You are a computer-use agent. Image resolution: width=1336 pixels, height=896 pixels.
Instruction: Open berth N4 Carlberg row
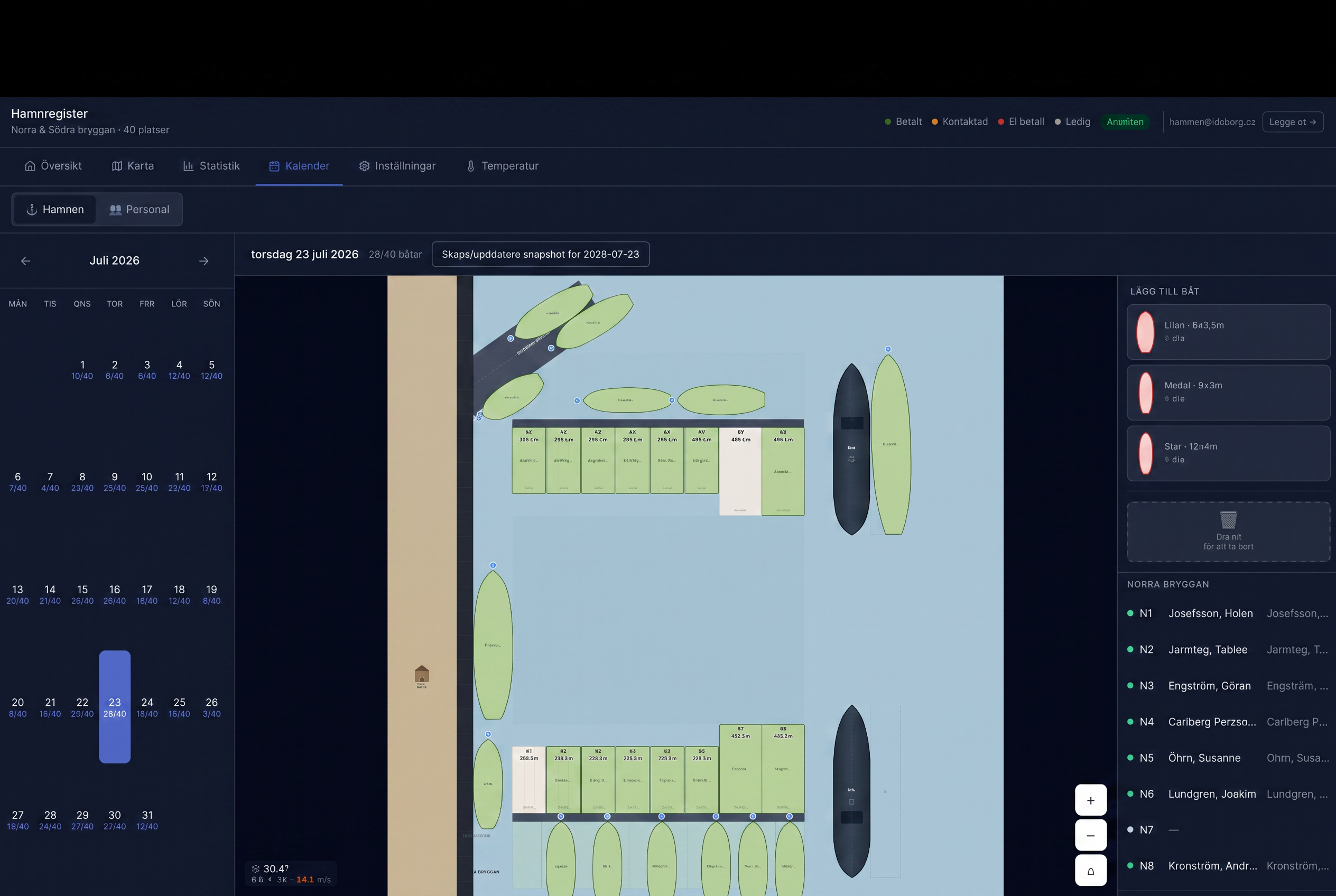click(1228, 722)
